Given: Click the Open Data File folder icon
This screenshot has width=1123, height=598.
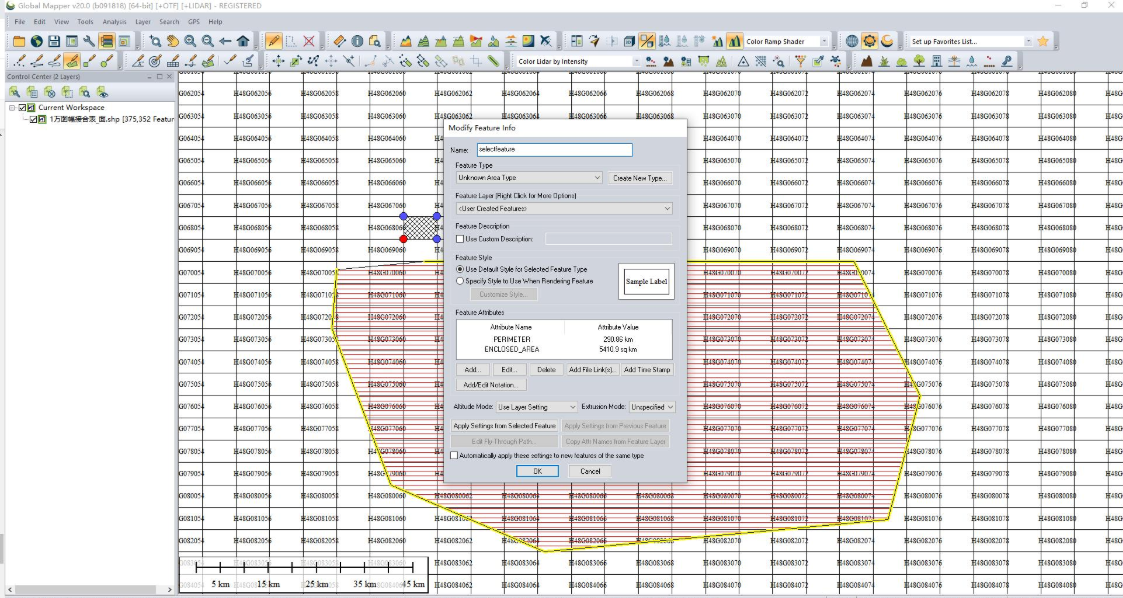Looking at the screenshot, I should 19,42.
